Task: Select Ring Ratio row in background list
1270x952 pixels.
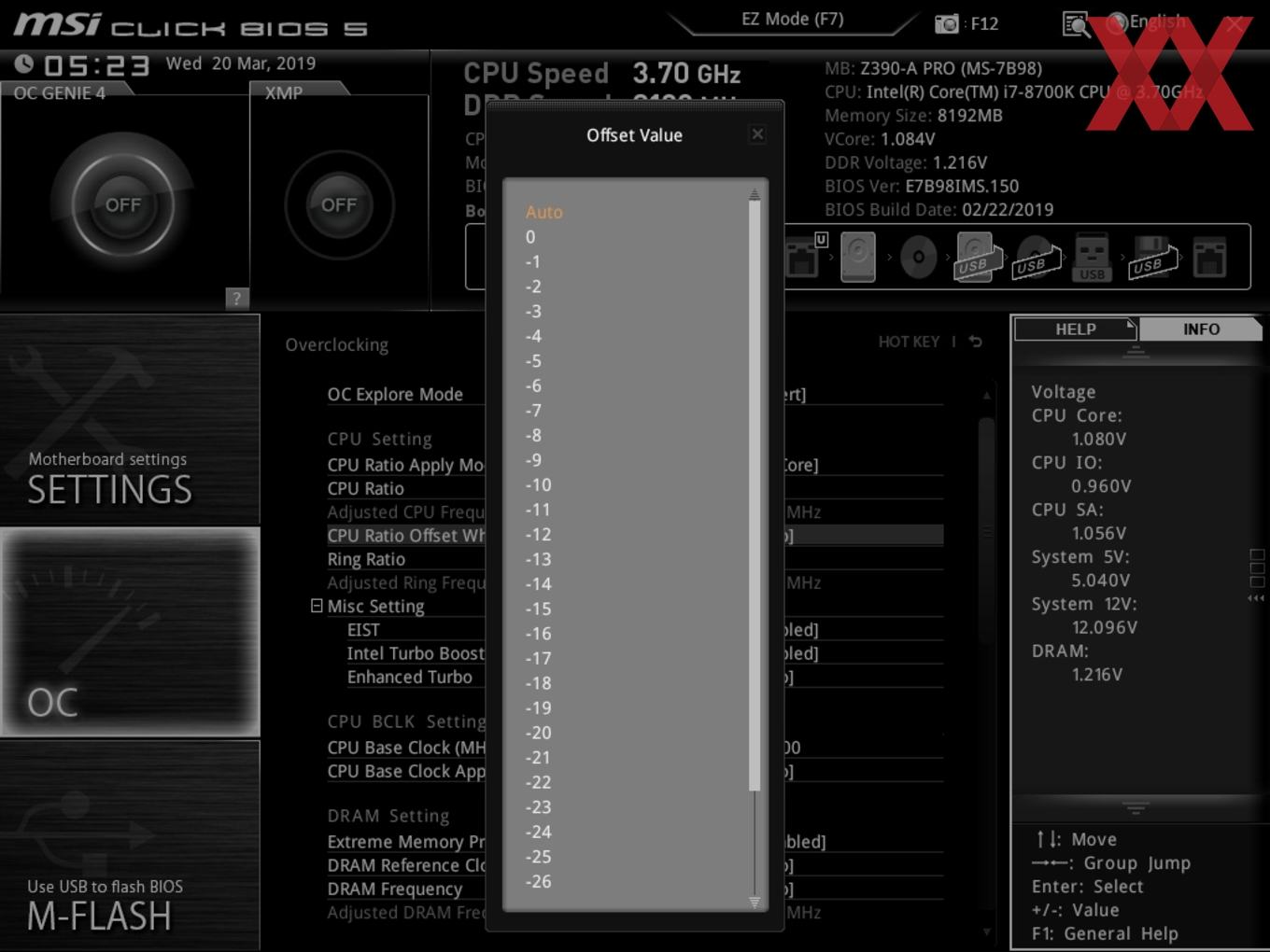Action: point(366,559)
